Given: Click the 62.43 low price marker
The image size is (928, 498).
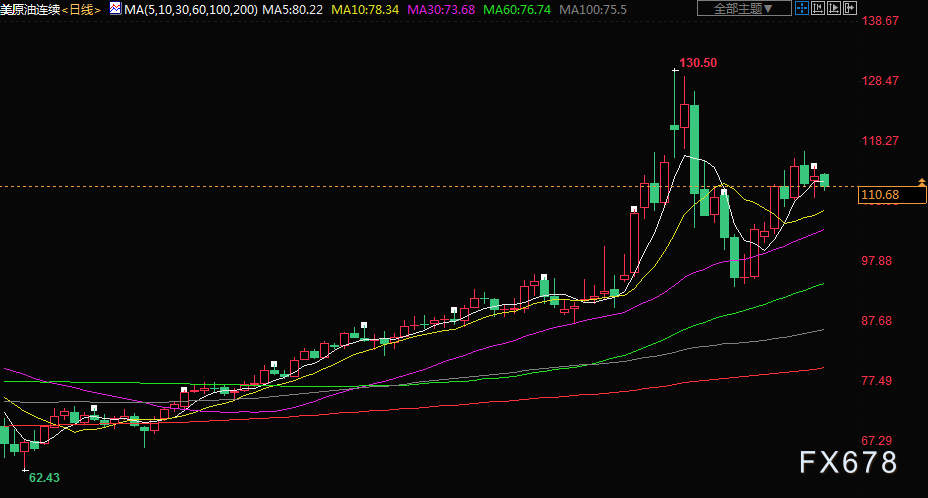Looking at the screenshot, I should click(x=44, y=477).
